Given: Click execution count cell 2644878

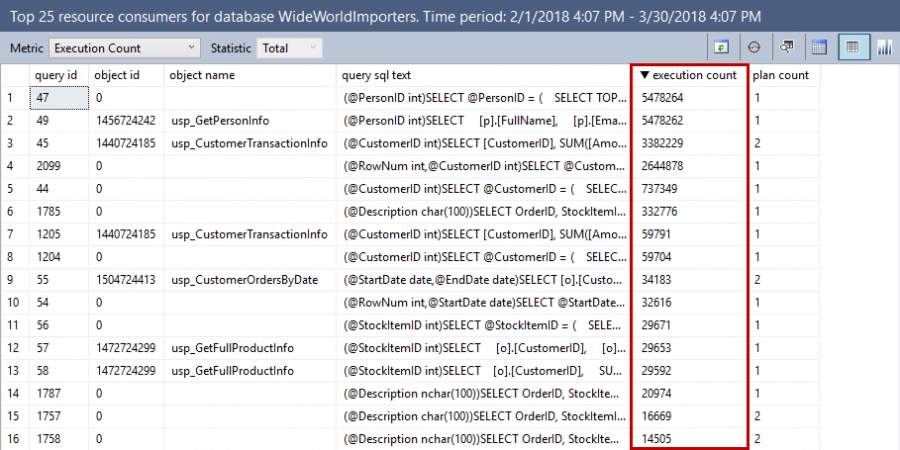Looking at the screenshot, I should [664, 166].
